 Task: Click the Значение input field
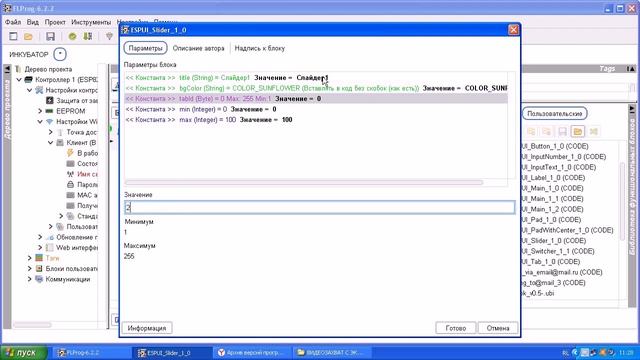pyautogui.click(x=320, y=207)
